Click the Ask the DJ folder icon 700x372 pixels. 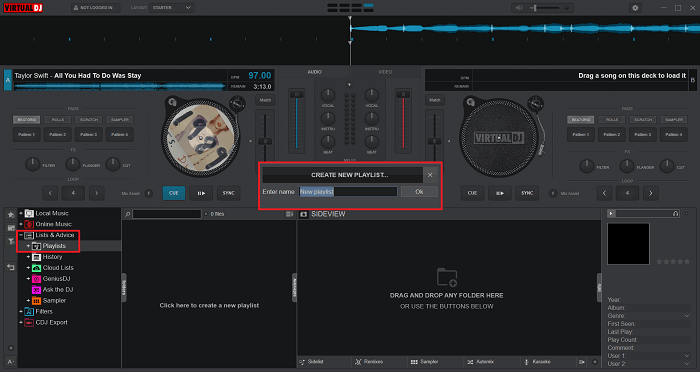(37, 290)
